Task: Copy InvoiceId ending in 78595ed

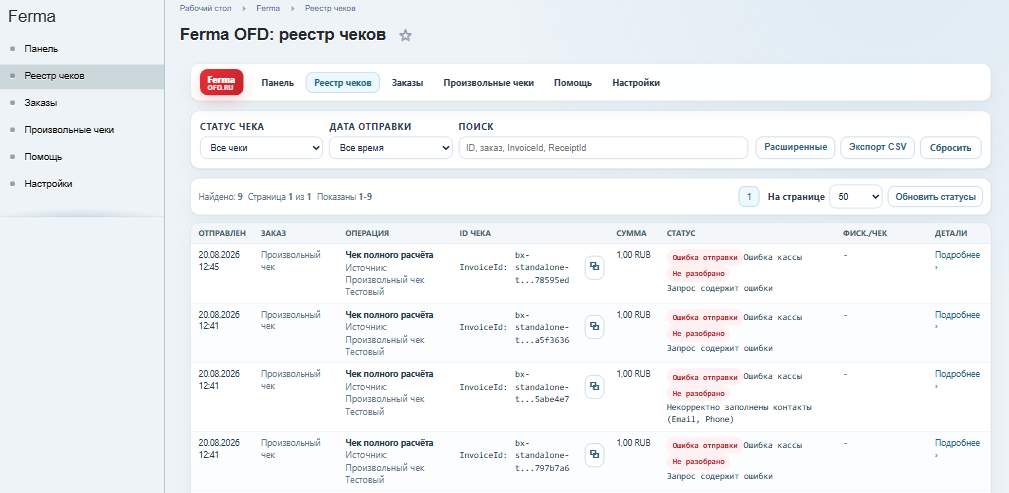Action: [x=595, y=267]
